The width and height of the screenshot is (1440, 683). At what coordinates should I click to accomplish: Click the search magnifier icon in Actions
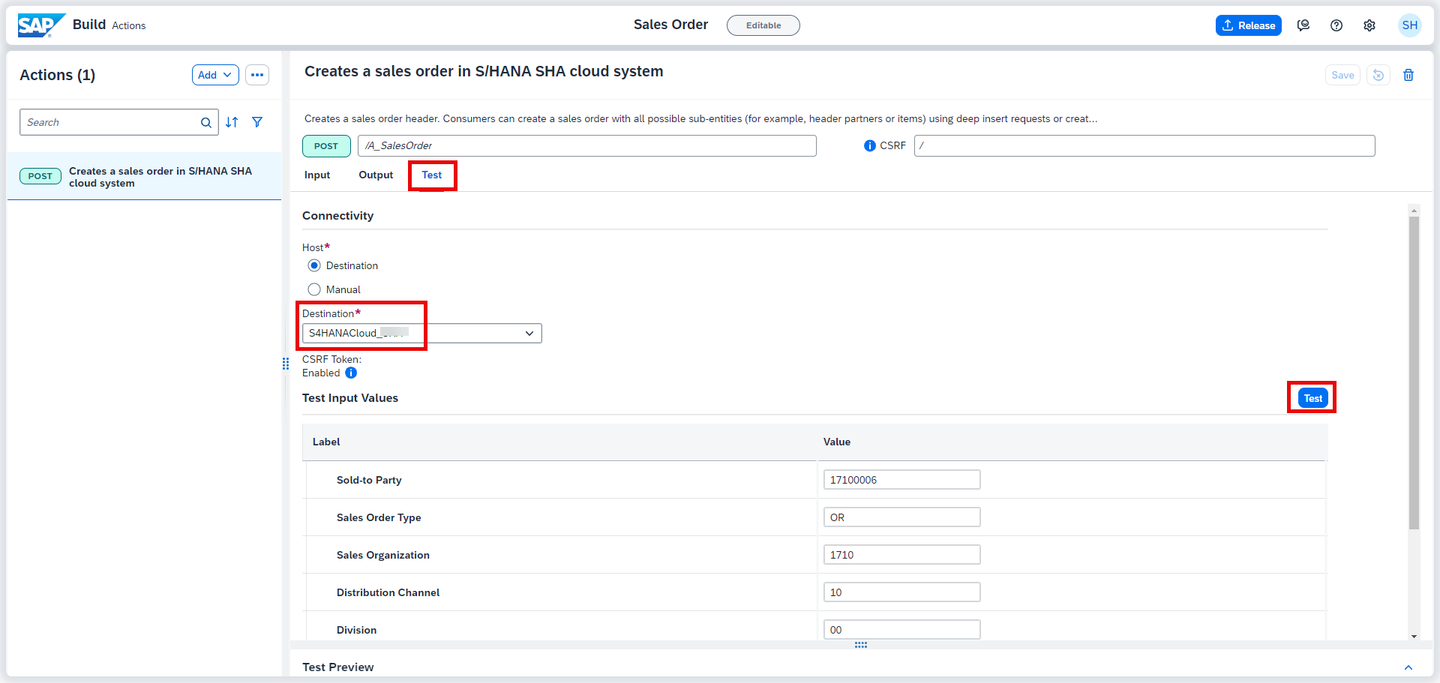tap(206, 123)
